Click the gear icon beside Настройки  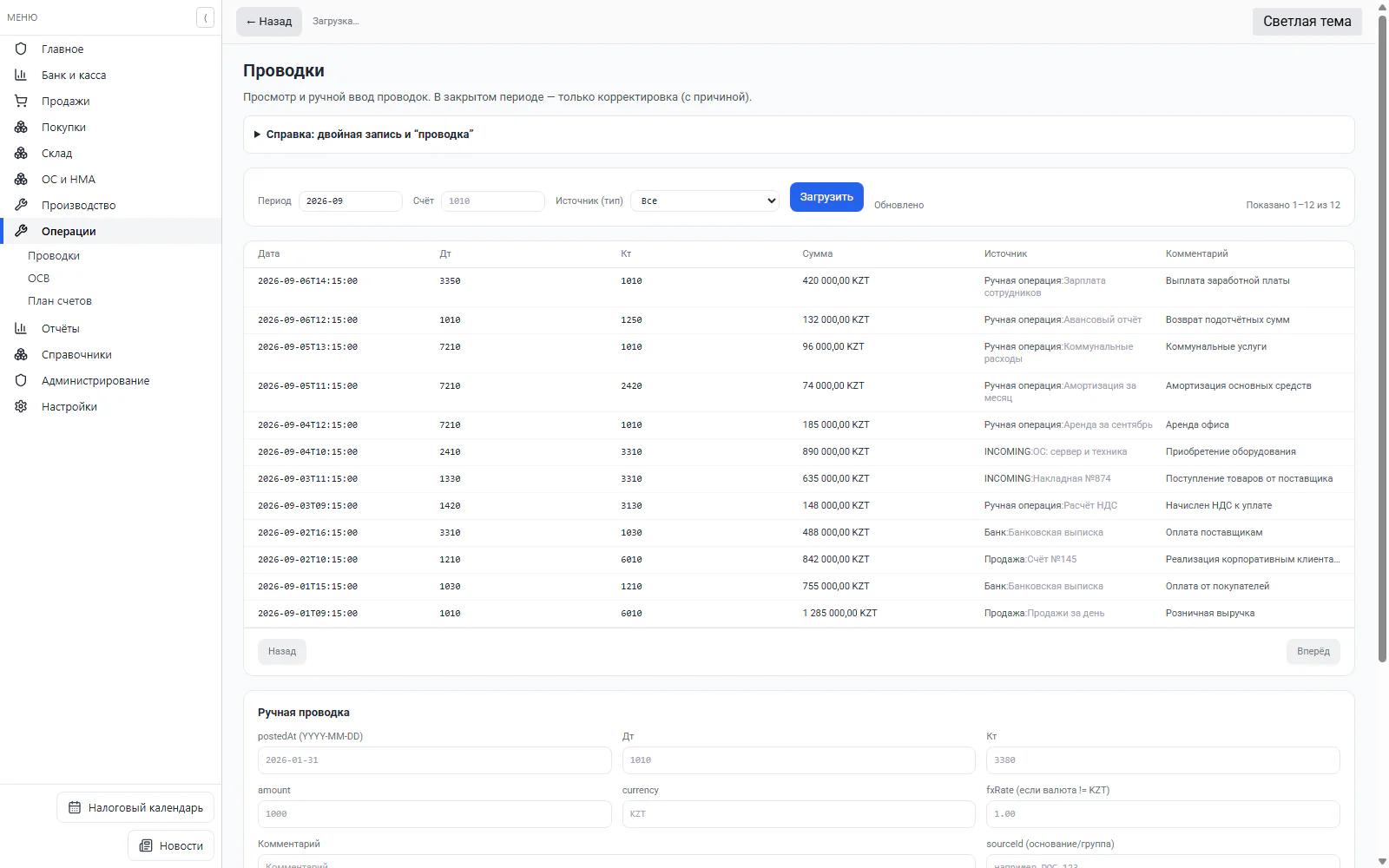tap(21, 406)
